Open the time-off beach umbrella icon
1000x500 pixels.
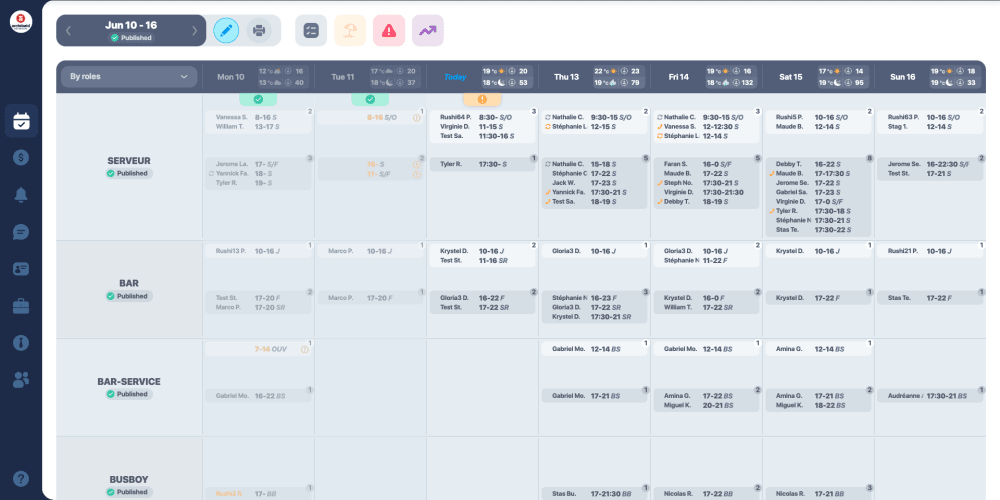tap(350, 31)
